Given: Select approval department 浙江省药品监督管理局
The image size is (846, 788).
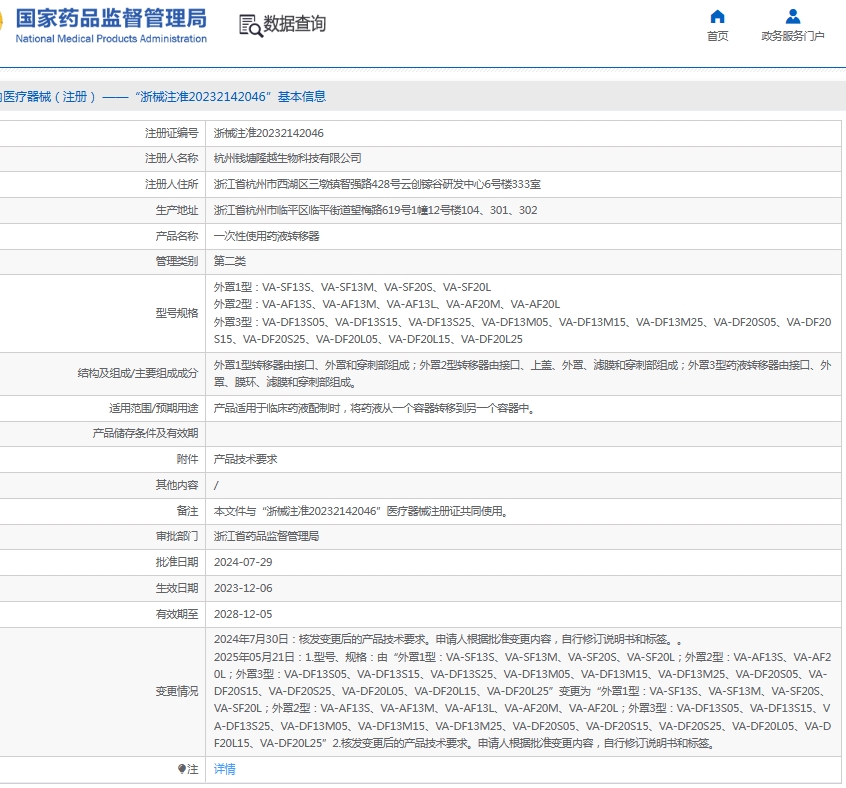Looking at the screenshot, I should pos(267,537).
